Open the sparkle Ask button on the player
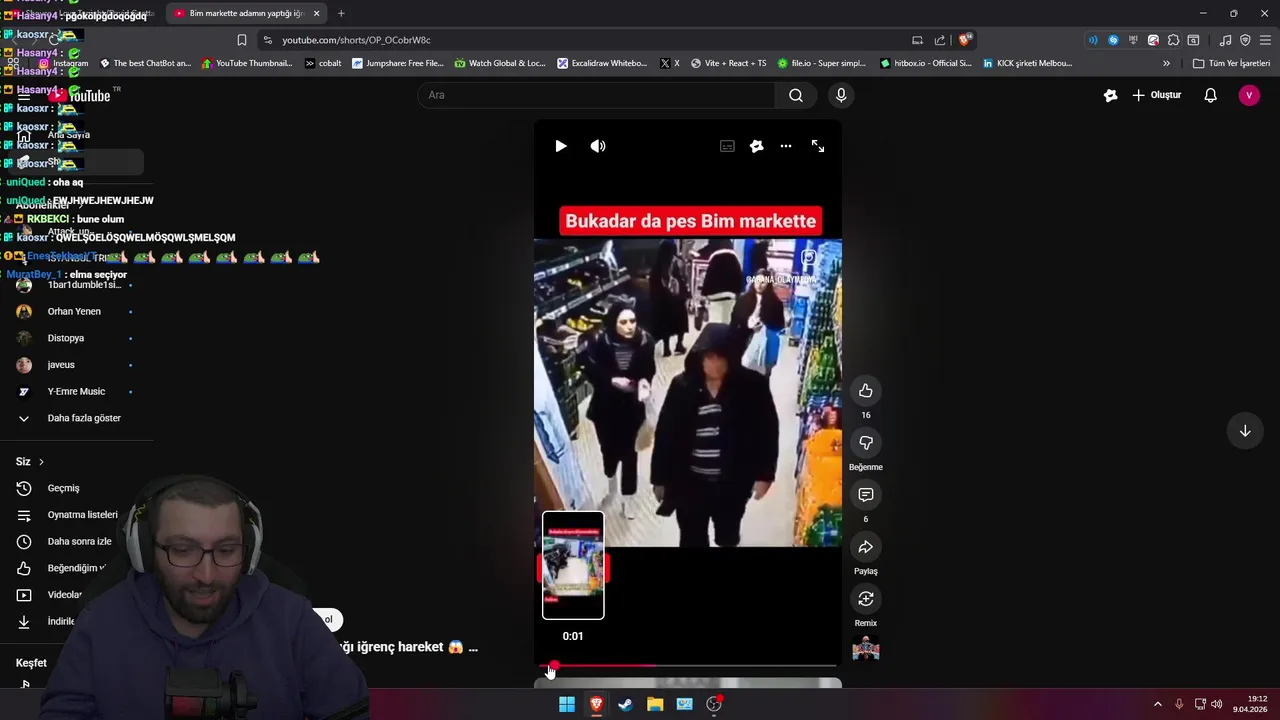This screenshot has height=720, width=1280. coord(757,146)
